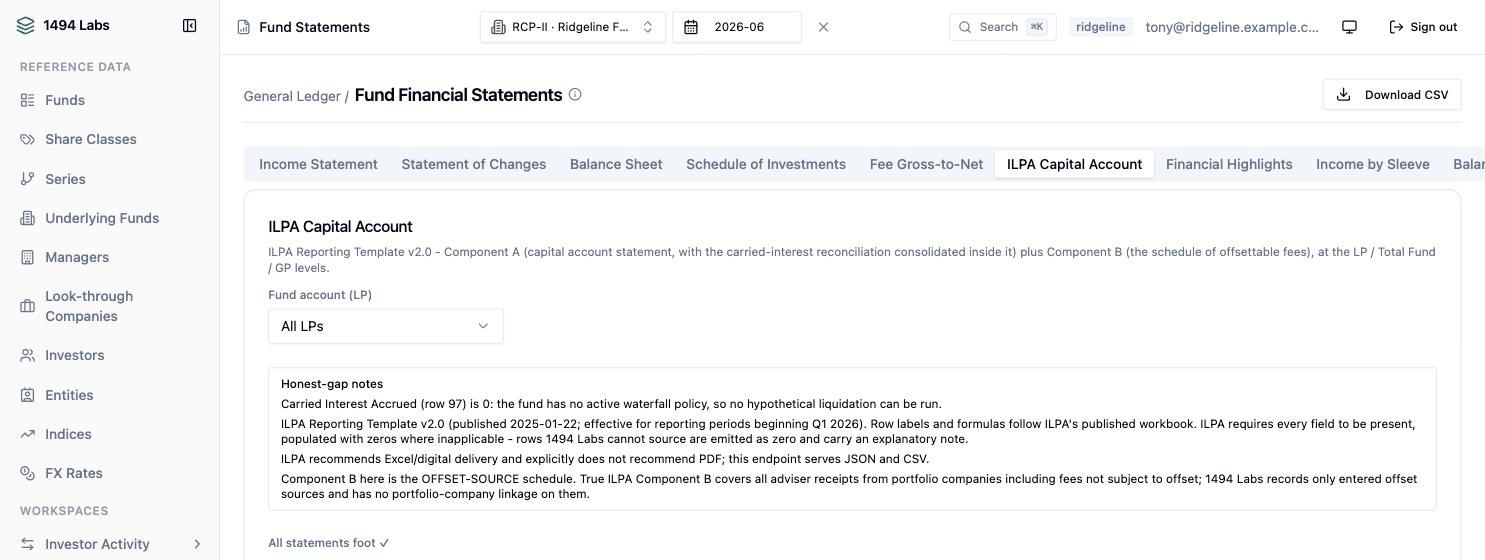
Task: Click the download icon in Download CSV
Action: [x=1344, y=94]
